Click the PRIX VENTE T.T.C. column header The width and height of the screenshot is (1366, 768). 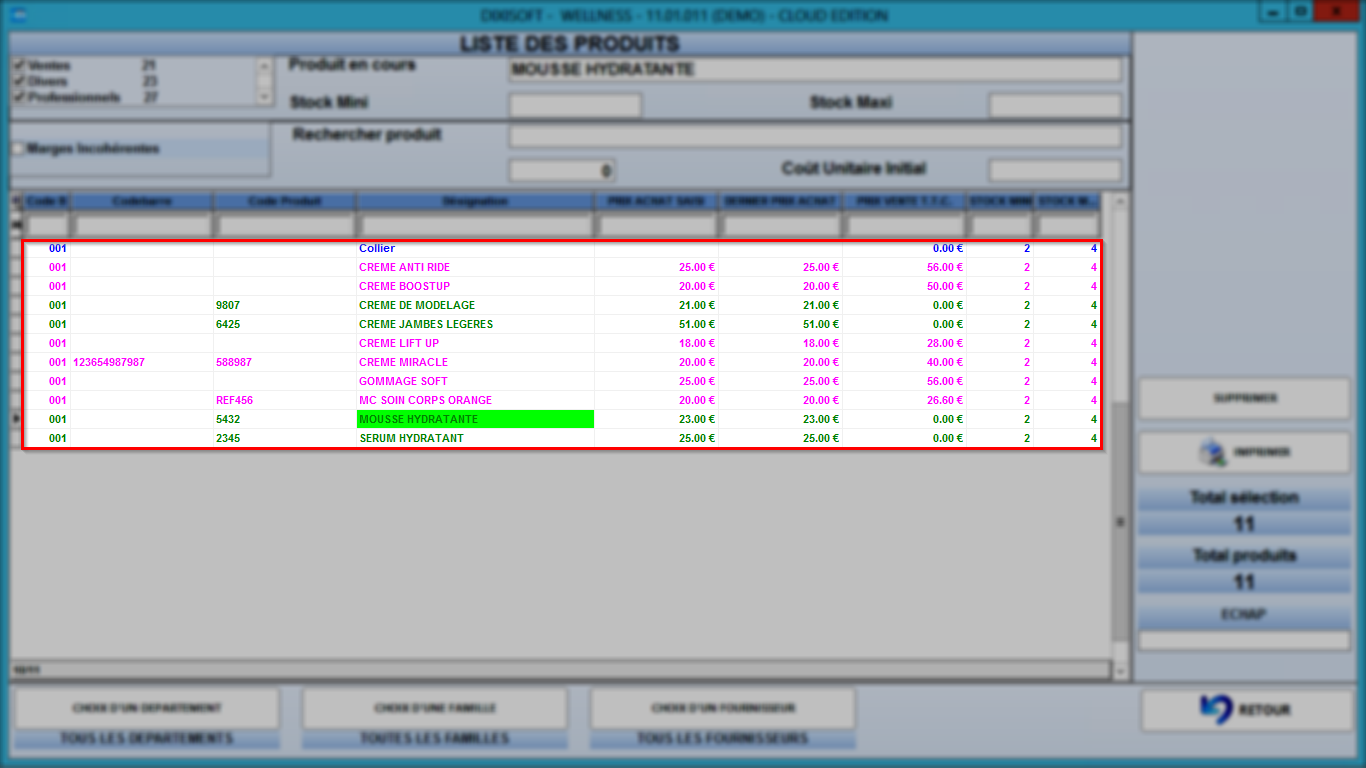[x=904, y=201]
